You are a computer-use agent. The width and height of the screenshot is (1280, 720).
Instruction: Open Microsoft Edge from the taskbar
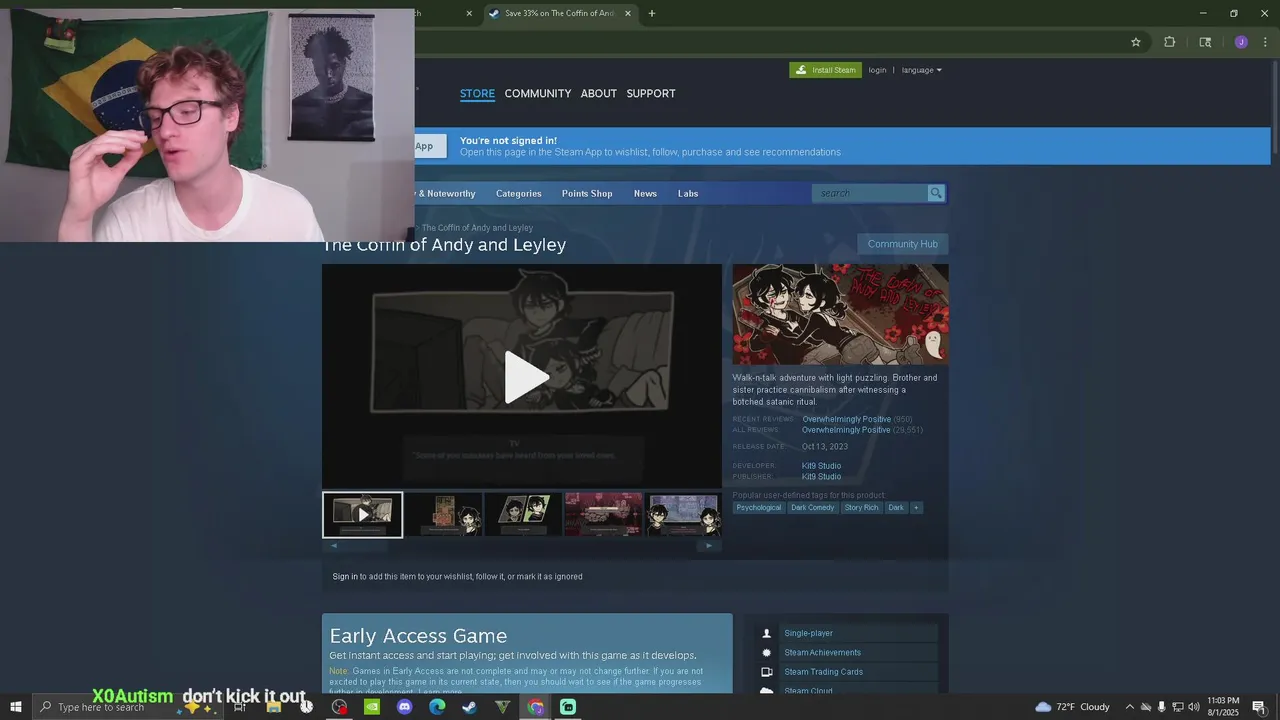[437, 707]
